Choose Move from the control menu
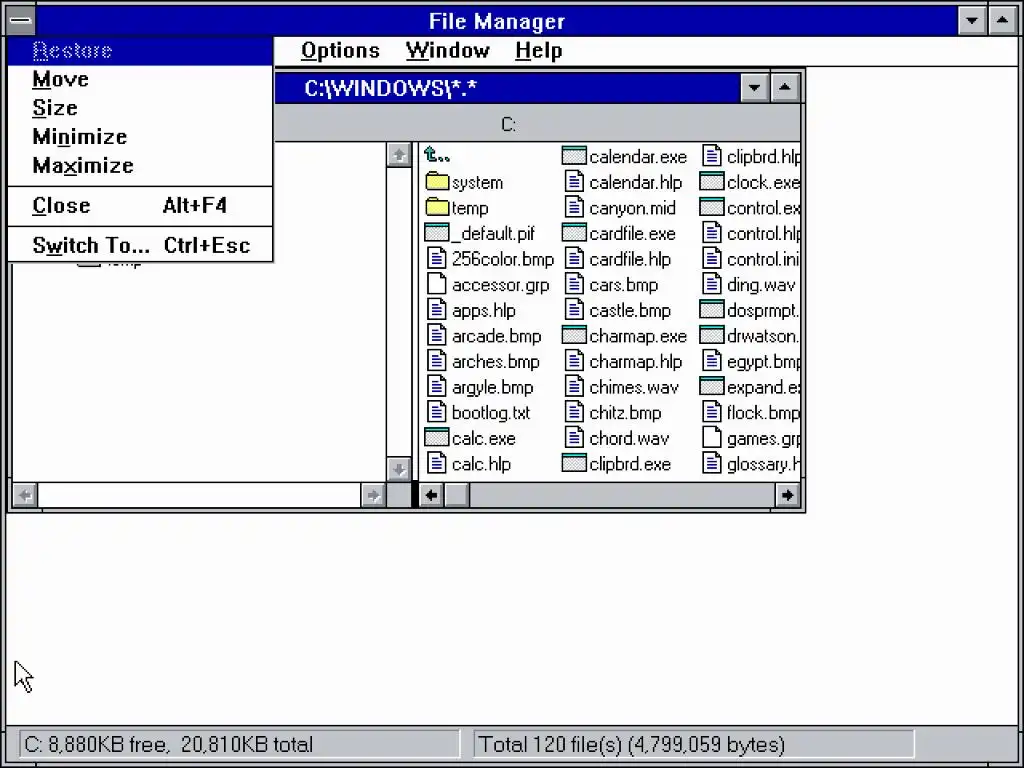 pyautogui.click(x=140, y=79)
